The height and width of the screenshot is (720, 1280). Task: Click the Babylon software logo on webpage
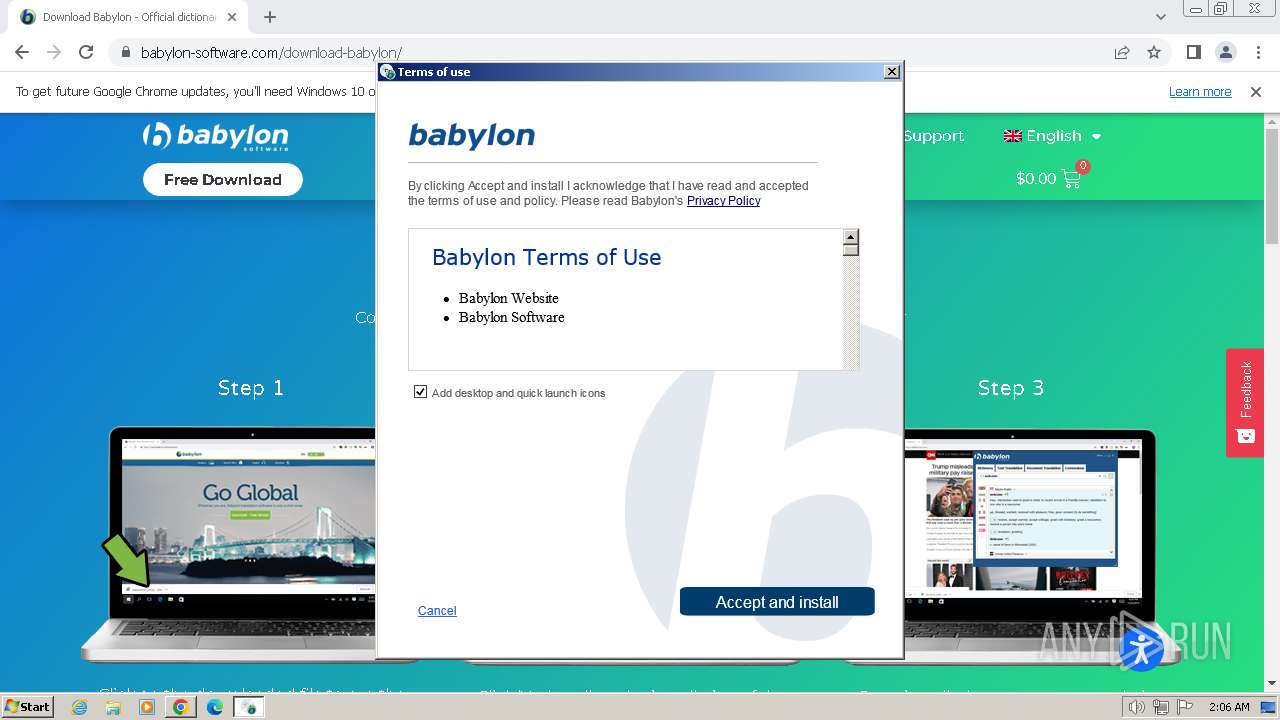tap(215, 136)
